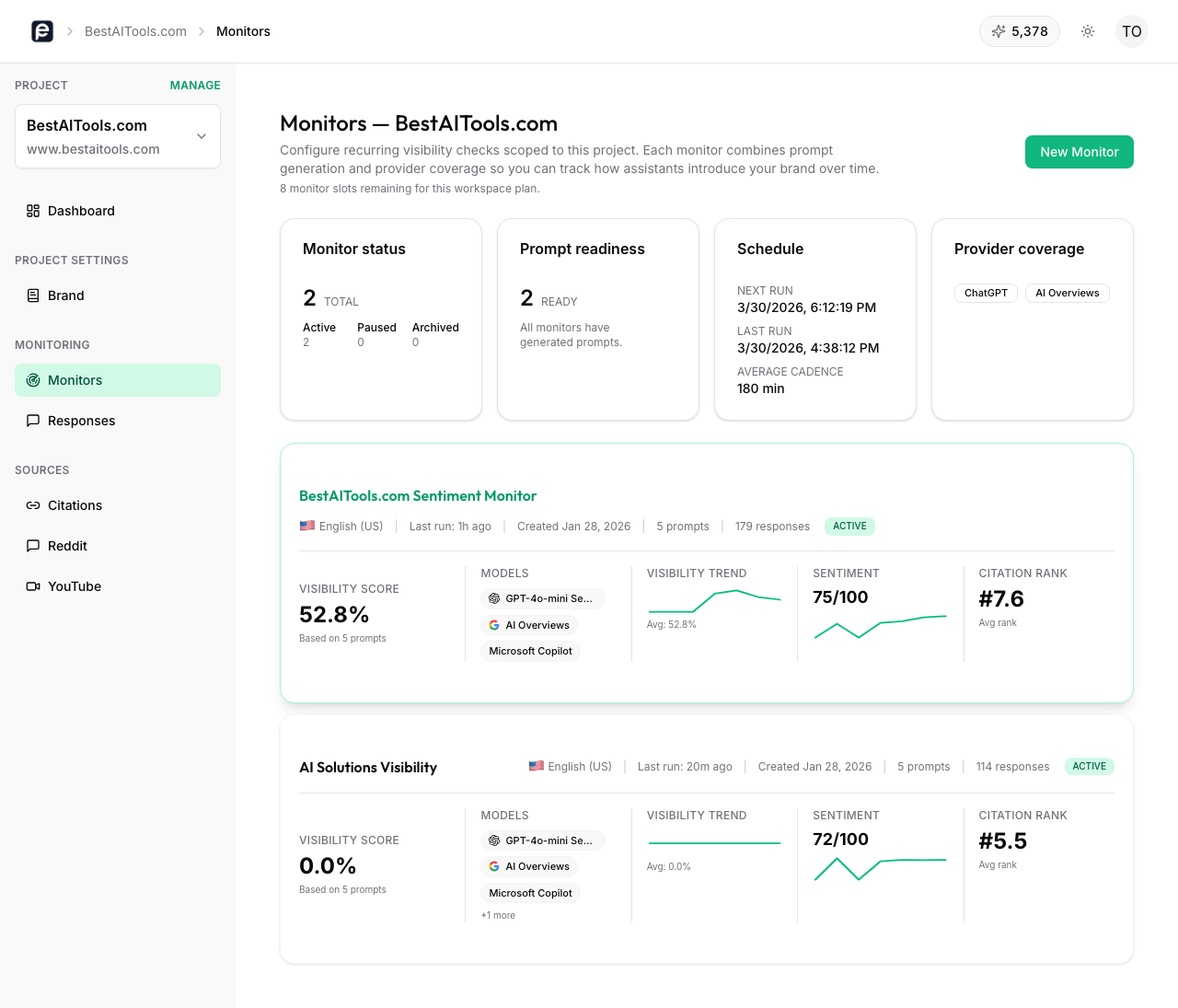Click ACTIVE badge on AI Solutions Visibility
1178x1008 pixels.
[x=1090, y=766]
